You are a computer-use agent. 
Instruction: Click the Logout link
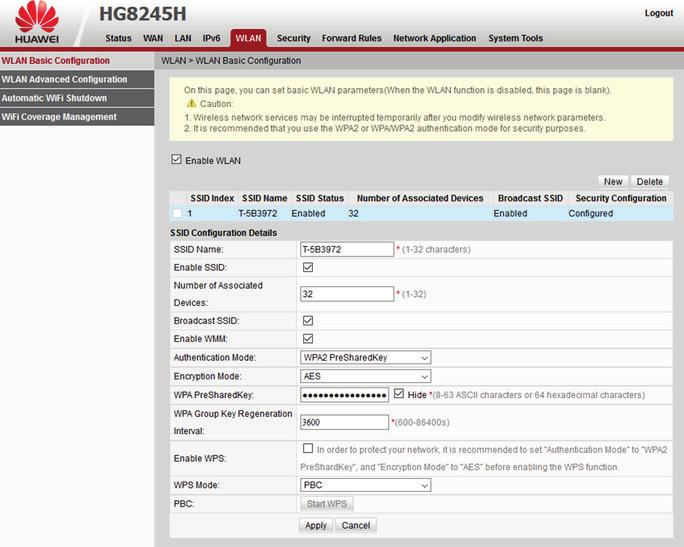pos(659,13)
